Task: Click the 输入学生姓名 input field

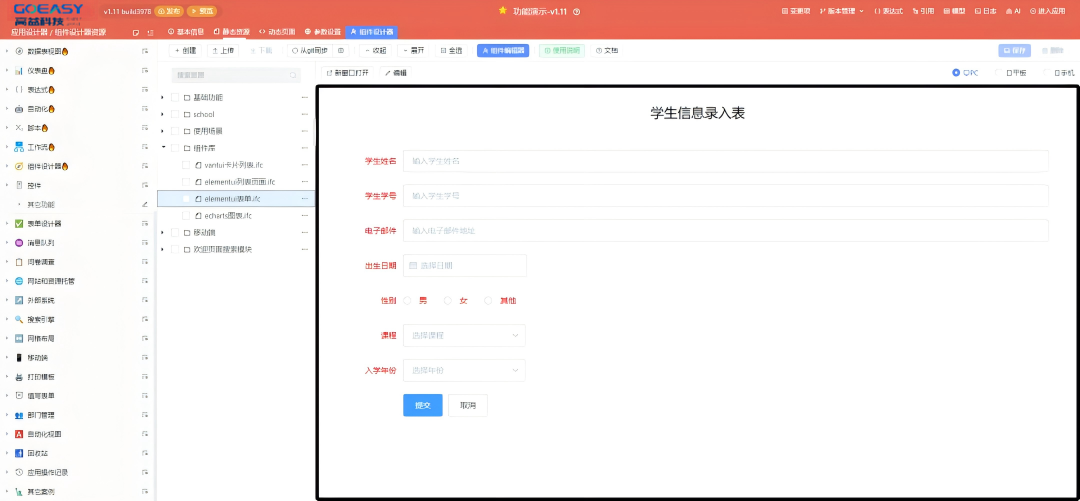Action: tap(725, 161)
